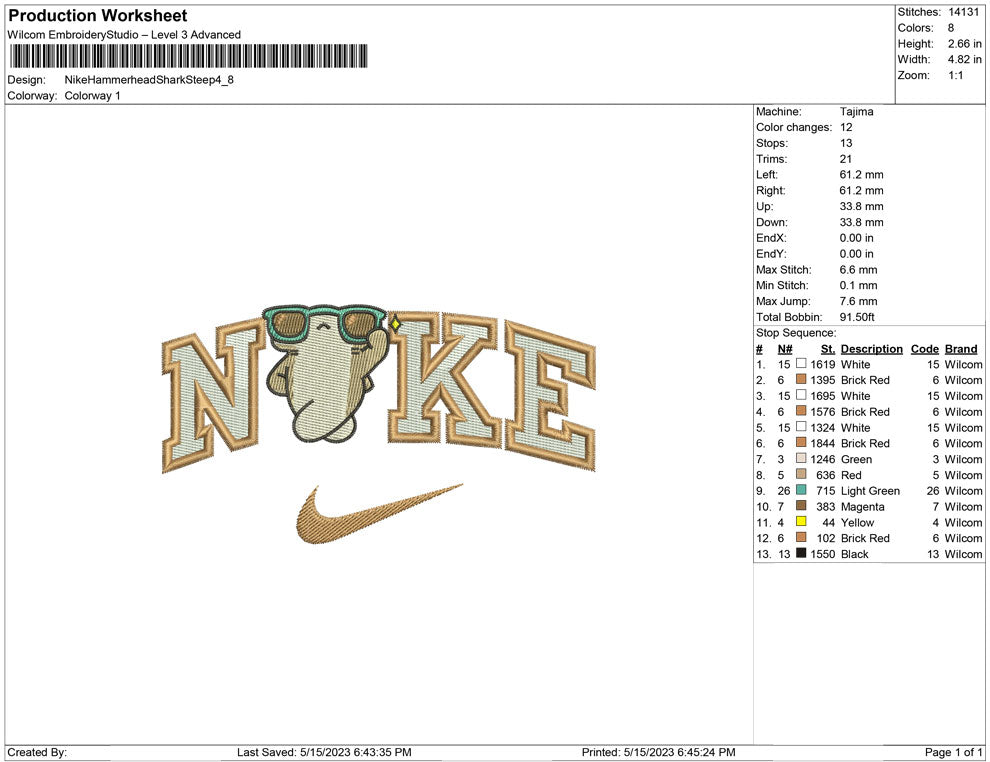
Task: Select the yellow swatch in stop 11
Action: (x=801, y=522)
